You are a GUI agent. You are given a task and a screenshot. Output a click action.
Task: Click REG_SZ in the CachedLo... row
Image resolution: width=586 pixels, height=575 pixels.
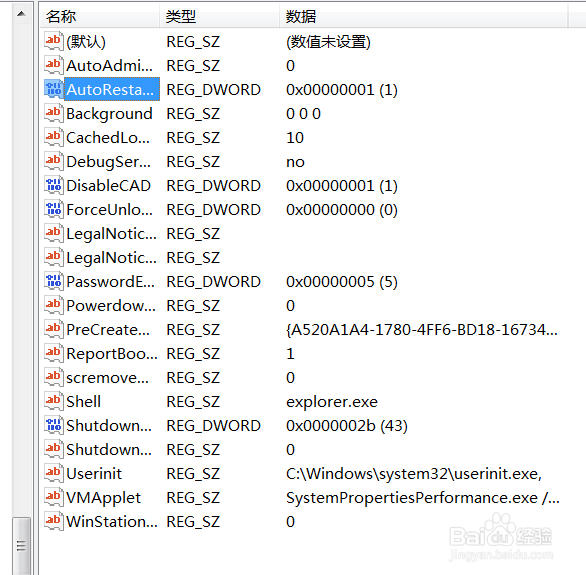pos(193,137)
